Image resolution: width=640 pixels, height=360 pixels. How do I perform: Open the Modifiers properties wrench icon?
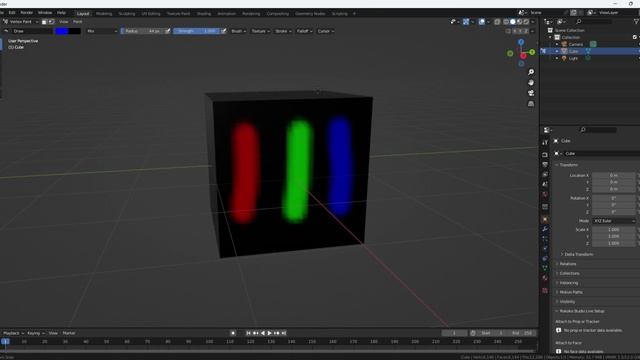pos(545,229)
